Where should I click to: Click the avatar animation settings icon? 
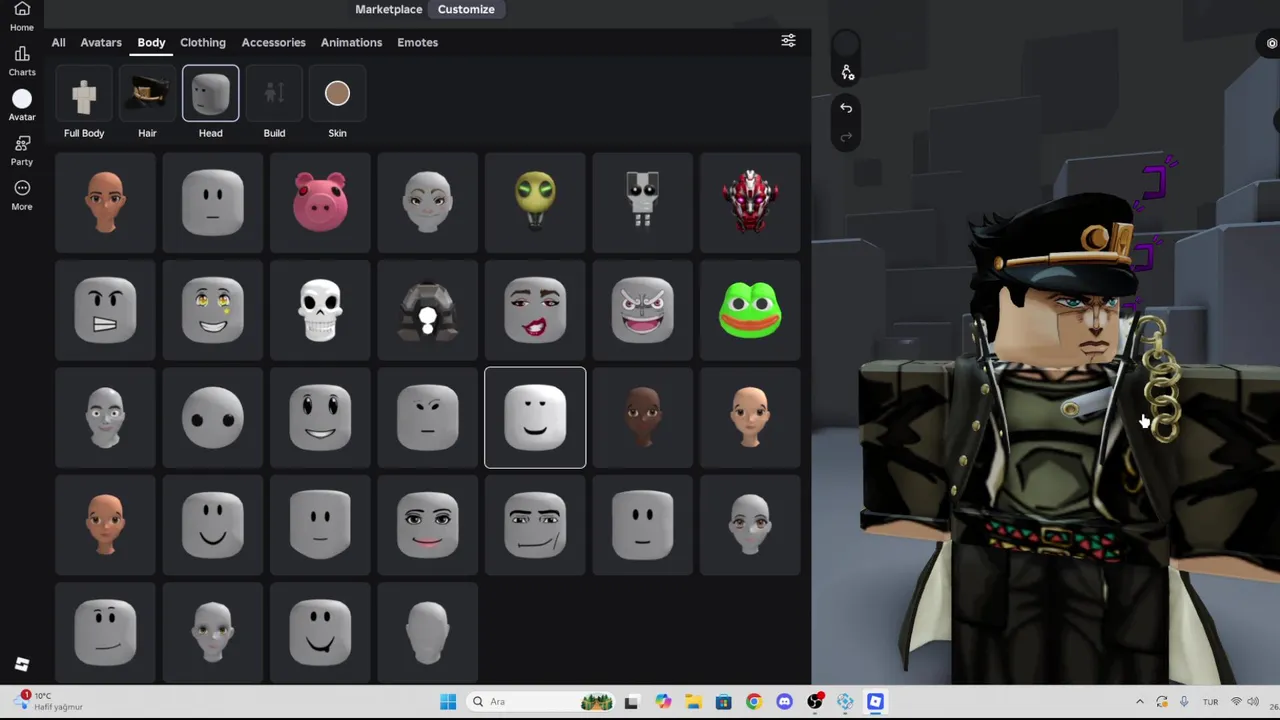tap(846, 72)
